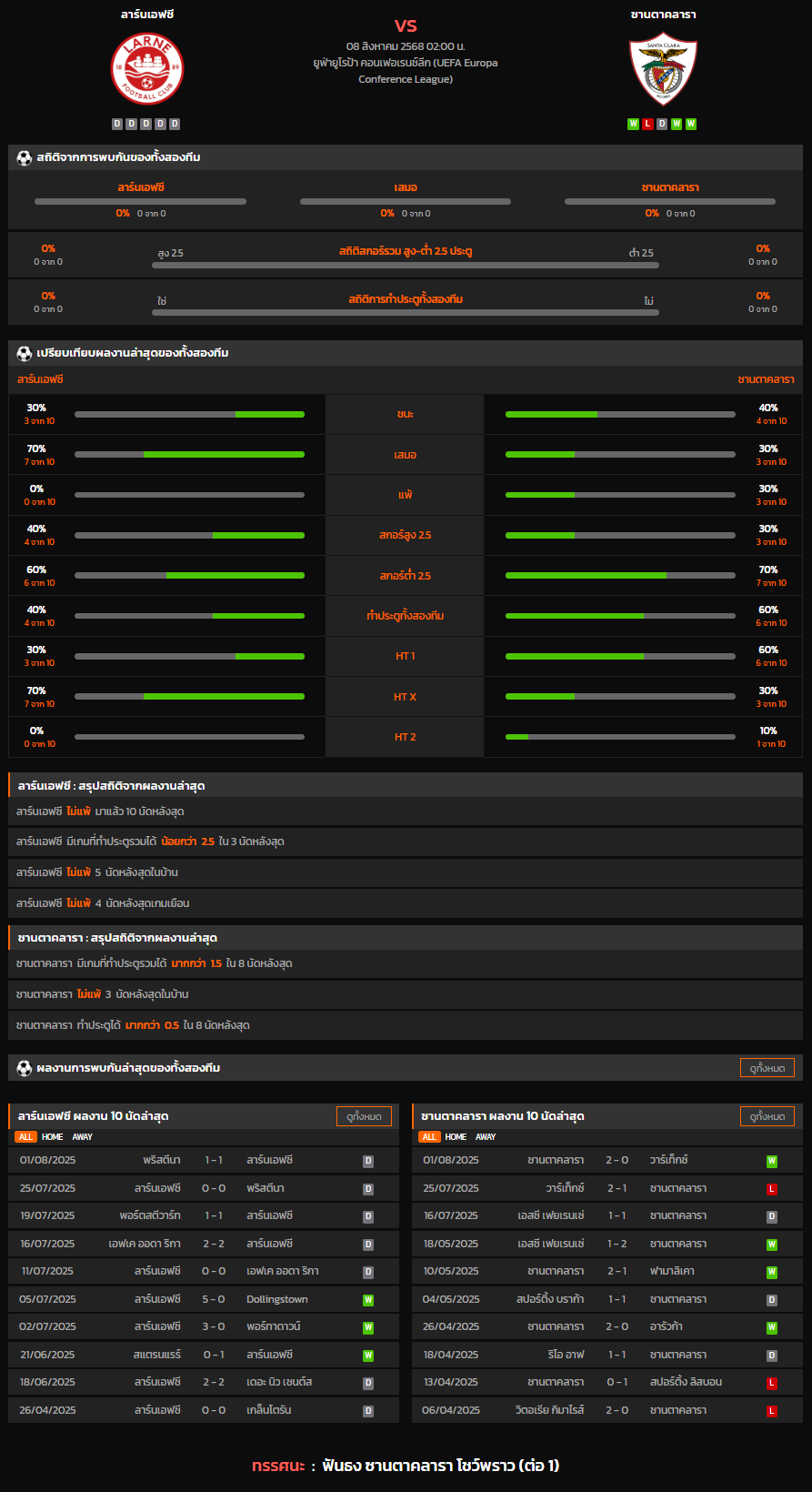Click ชนะ row label in comparison table
812x1492 pixels.
(x=406, y=414)
